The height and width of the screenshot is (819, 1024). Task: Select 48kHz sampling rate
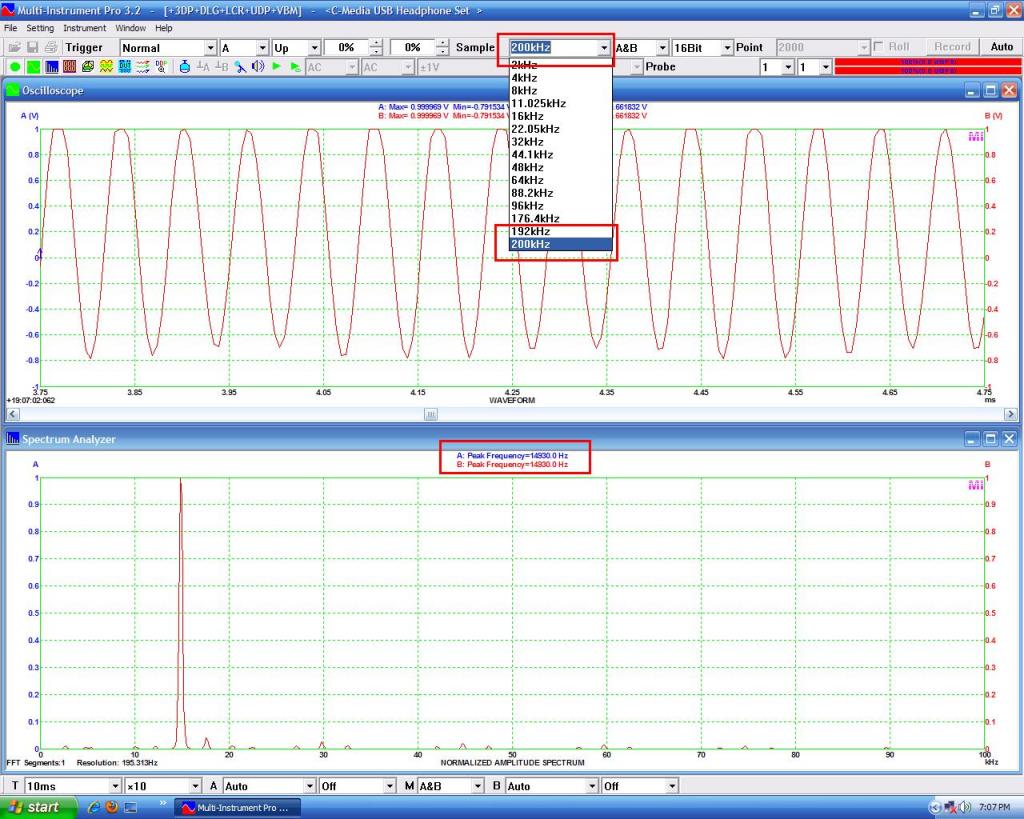pyautogui.click(x=560, y=167)
